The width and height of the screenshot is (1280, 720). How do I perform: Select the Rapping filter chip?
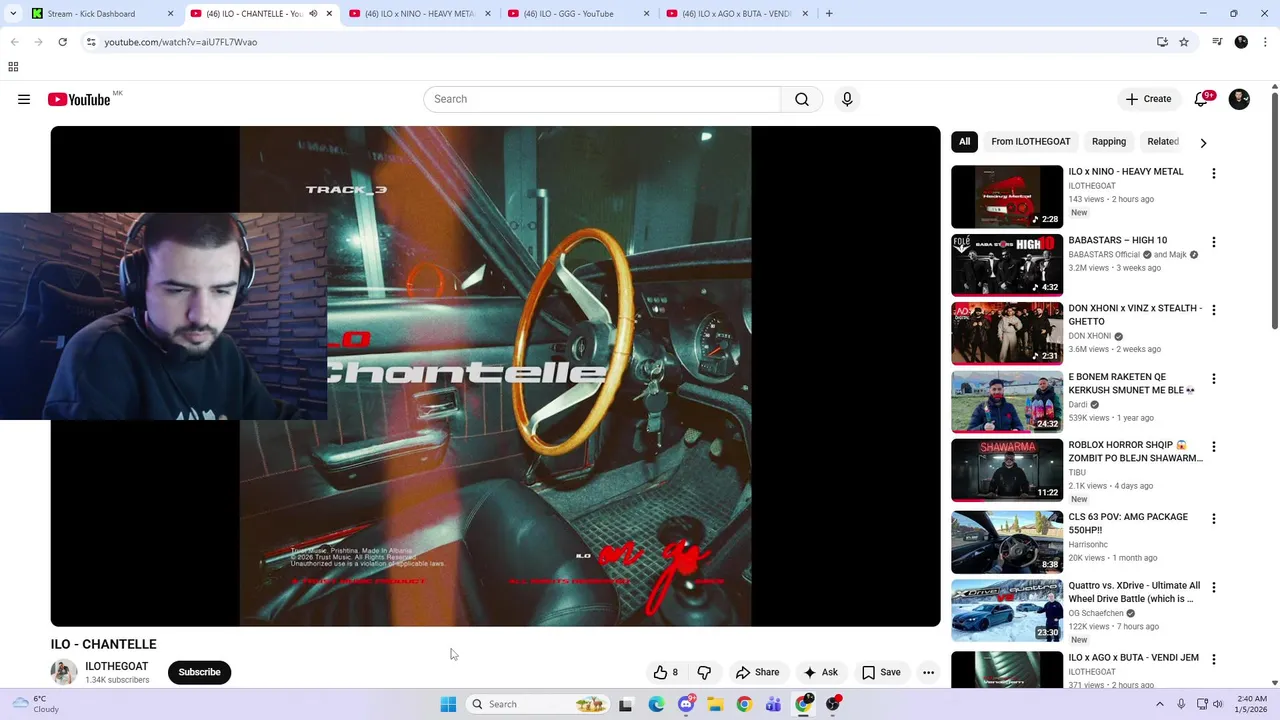tap(1109, 142)
